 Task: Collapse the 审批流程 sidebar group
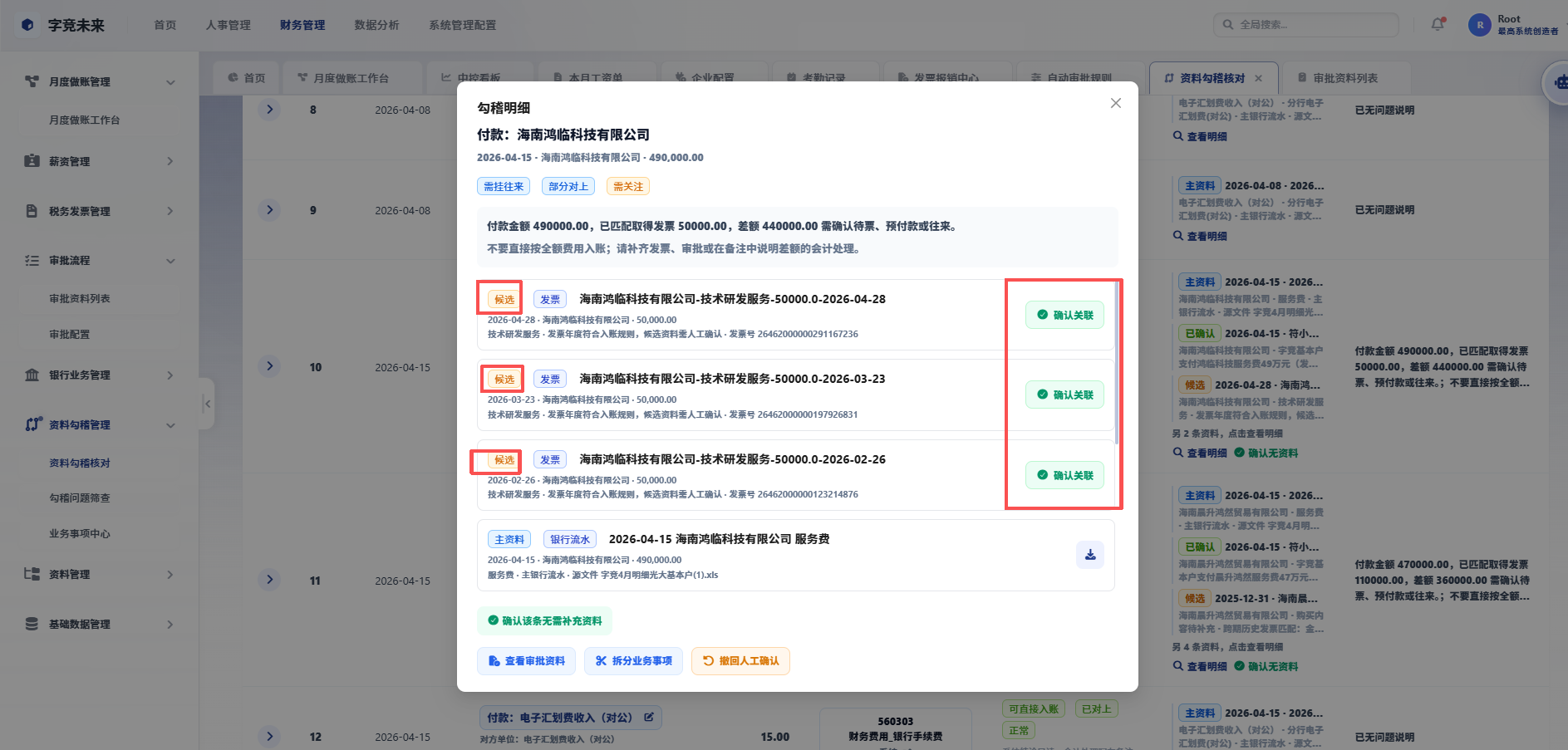[100, 261]
